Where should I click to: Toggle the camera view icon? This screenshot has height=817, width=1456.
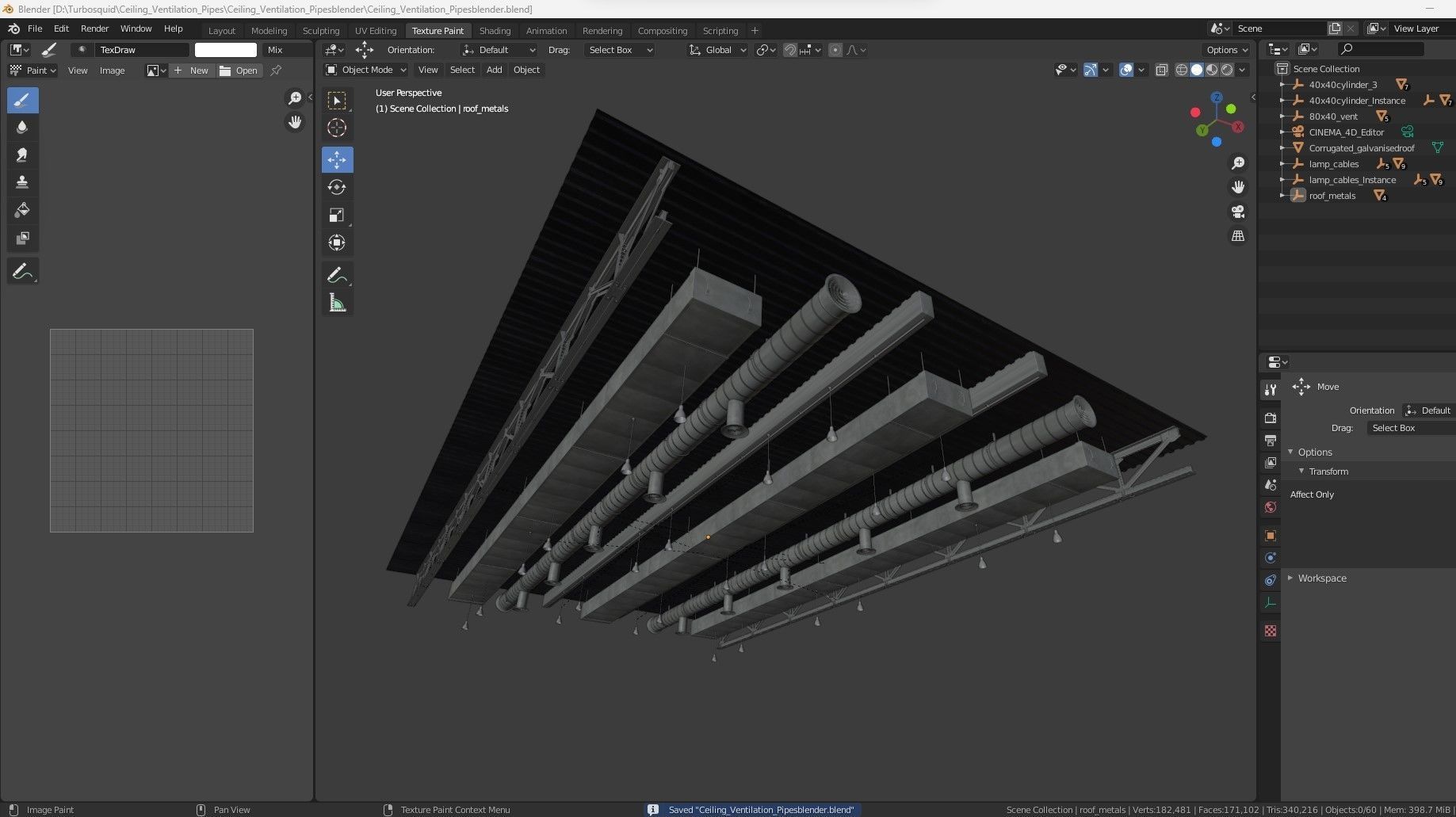click(x=1237, y=212)
